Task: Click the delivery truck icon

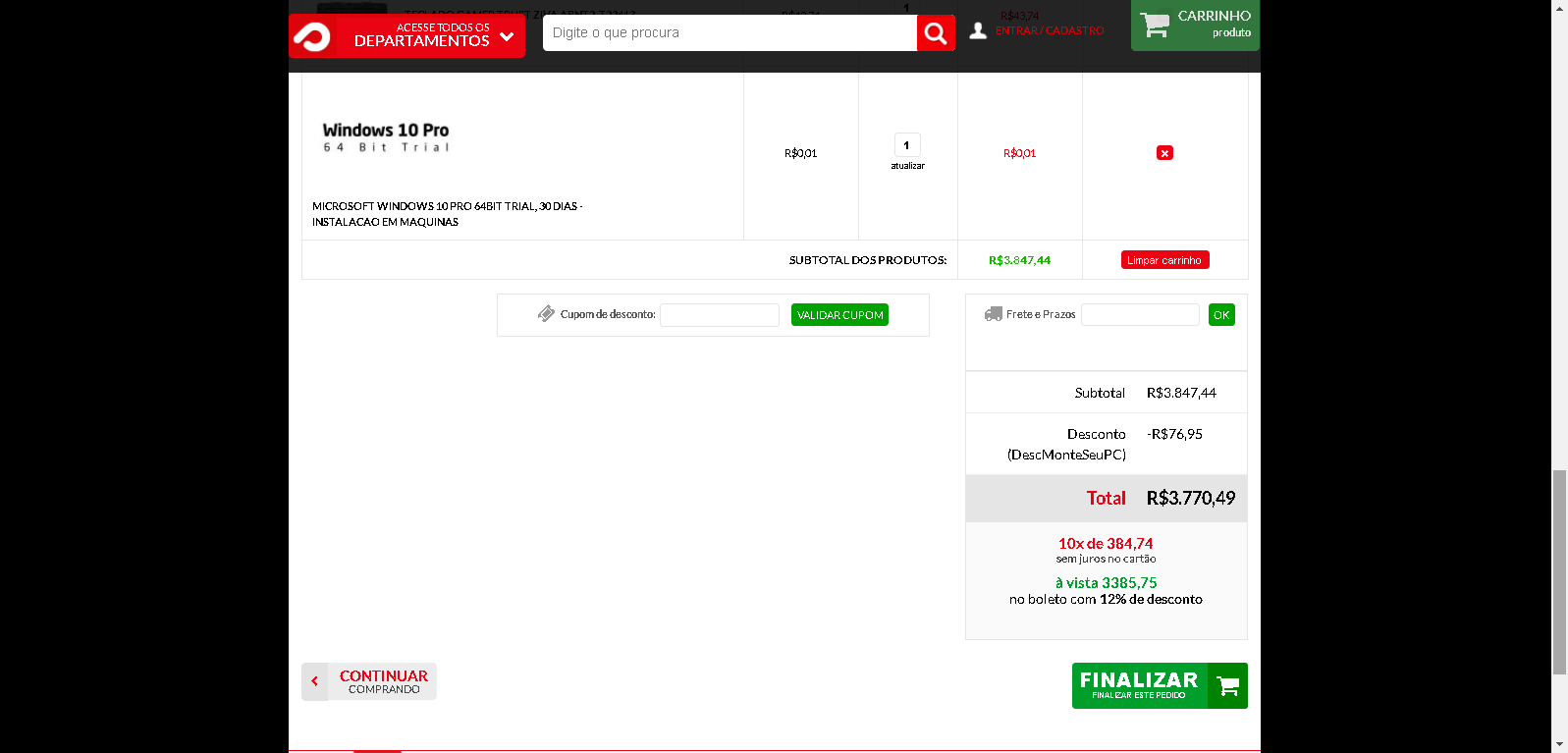Action: 994,314
